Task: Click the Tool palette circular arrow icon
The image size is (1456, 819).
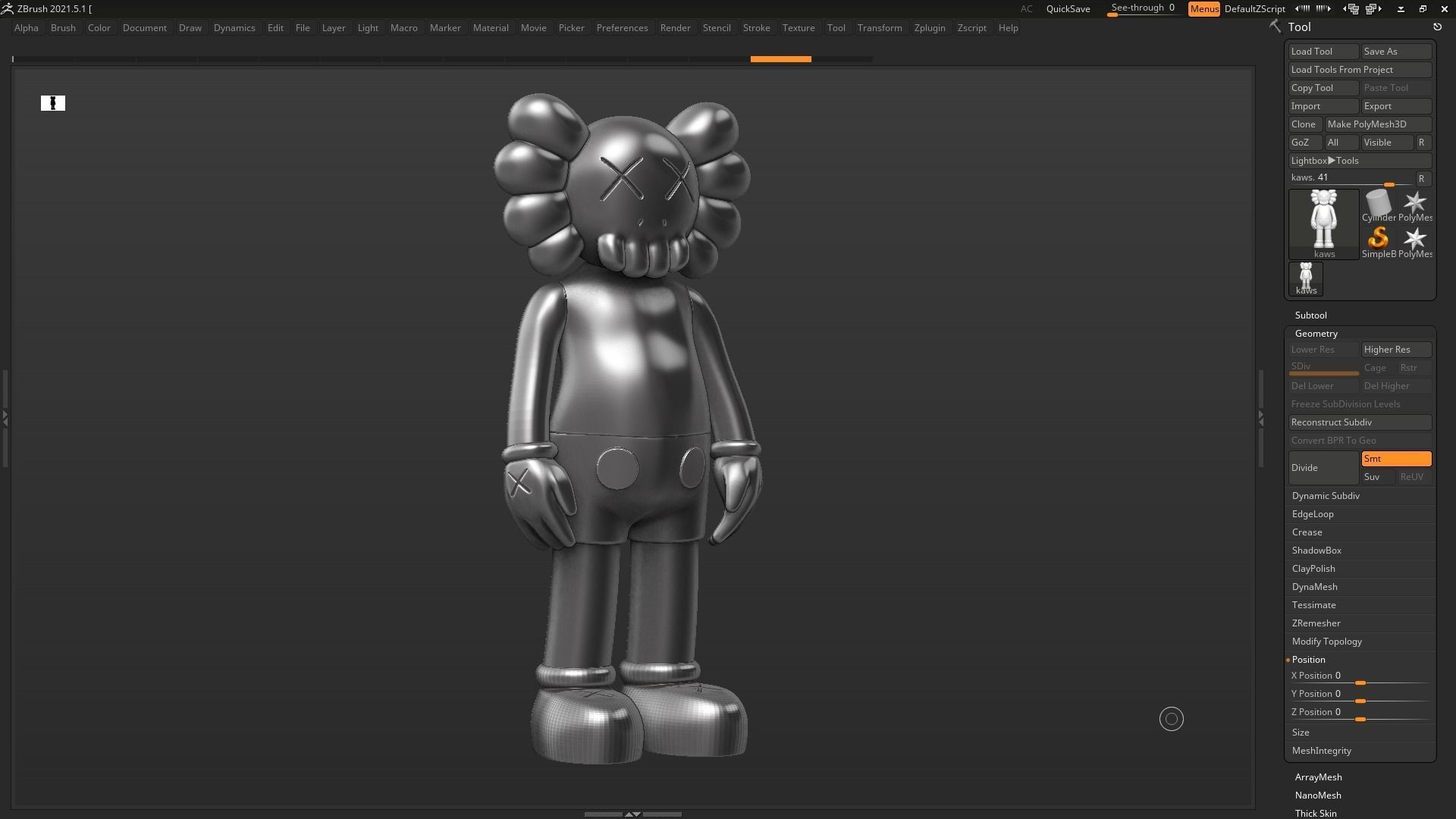Action: tap(1437, 27)
